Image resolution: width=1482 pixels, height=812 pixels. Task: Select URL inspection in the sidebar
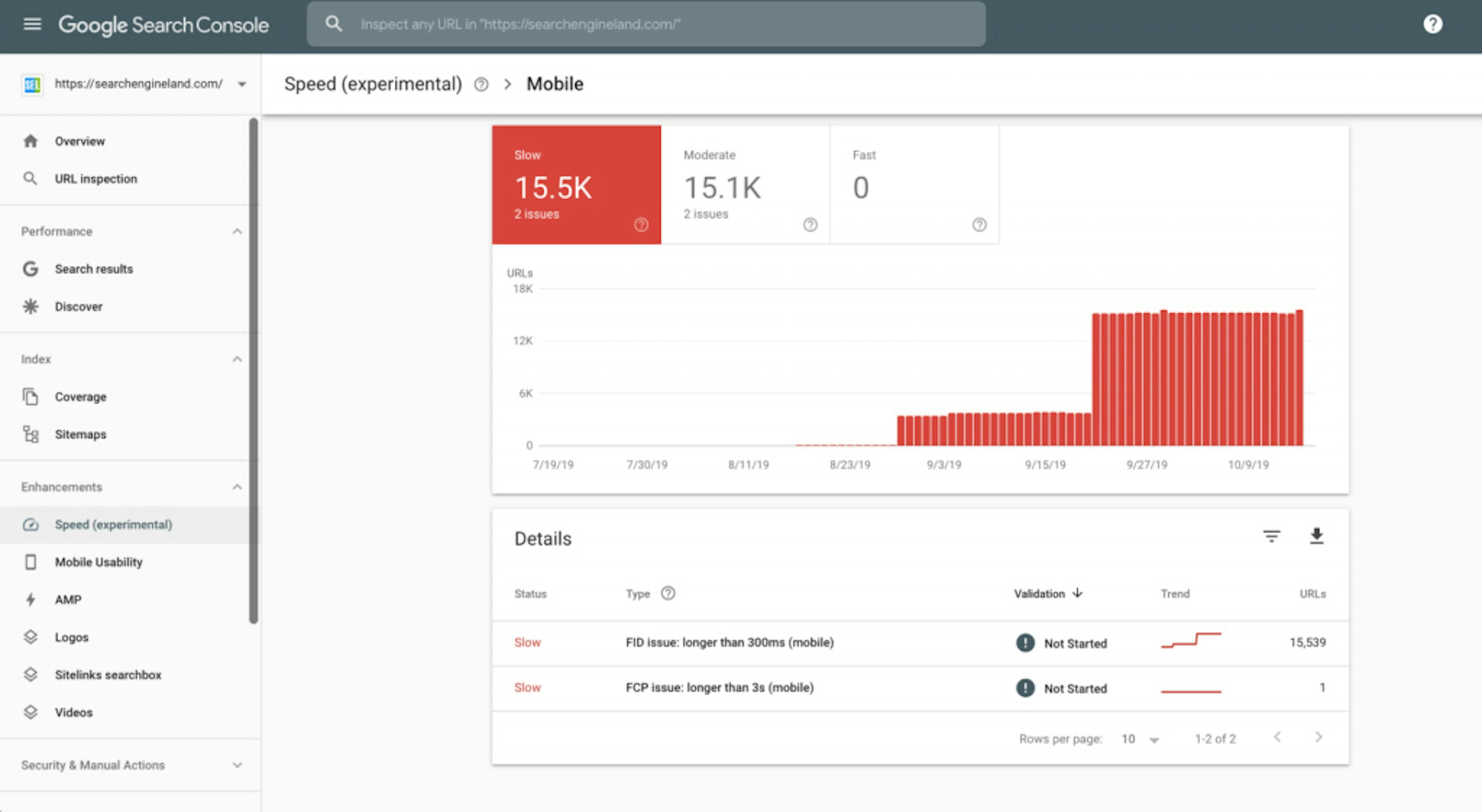point(95,178)
